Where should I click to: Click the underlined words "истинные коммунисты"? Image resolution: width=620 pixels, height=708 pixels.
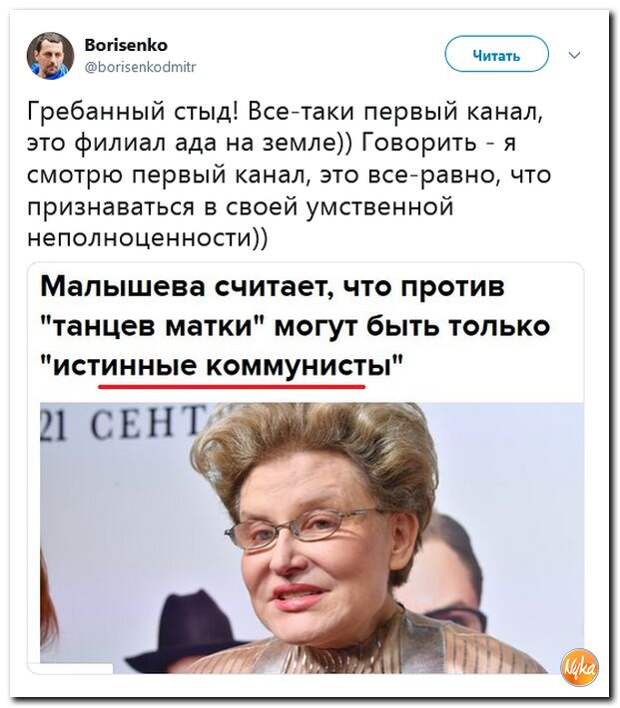(x=222, y=365)
